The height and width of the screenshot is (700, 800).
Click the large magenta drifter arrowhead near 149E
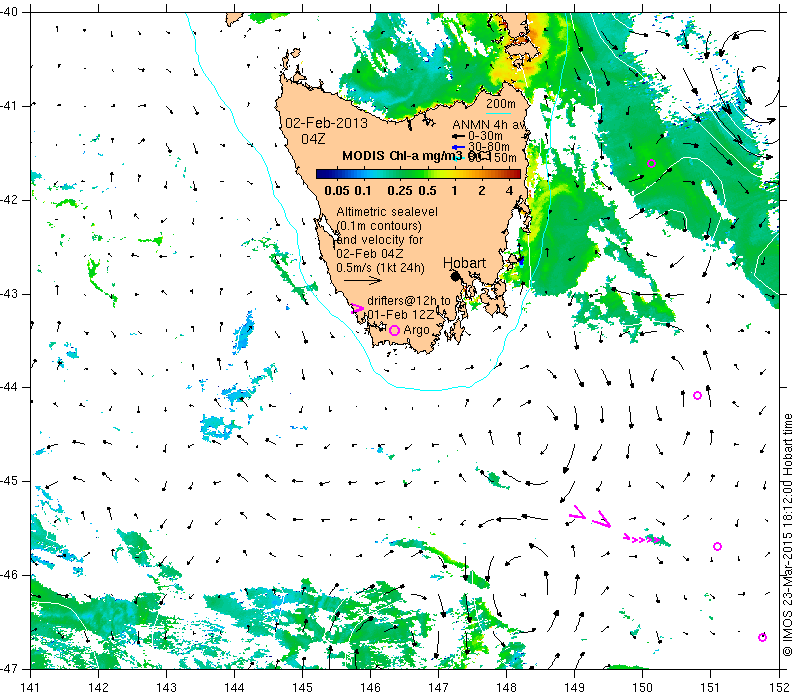(x=577, y=513)
